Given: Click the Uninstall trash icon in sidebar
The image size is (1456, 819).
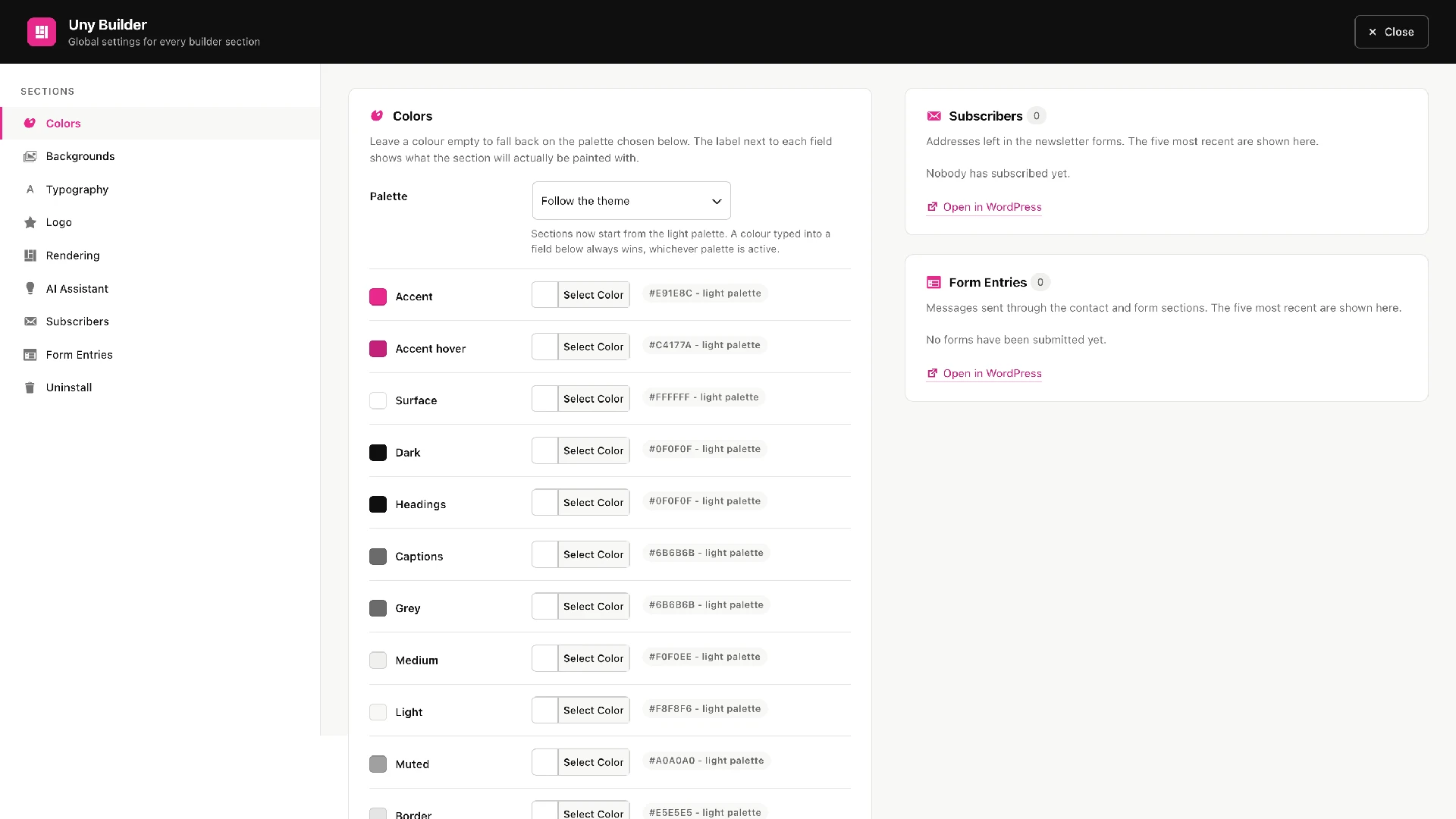Looking at the screenshot, I should point(30,388).
